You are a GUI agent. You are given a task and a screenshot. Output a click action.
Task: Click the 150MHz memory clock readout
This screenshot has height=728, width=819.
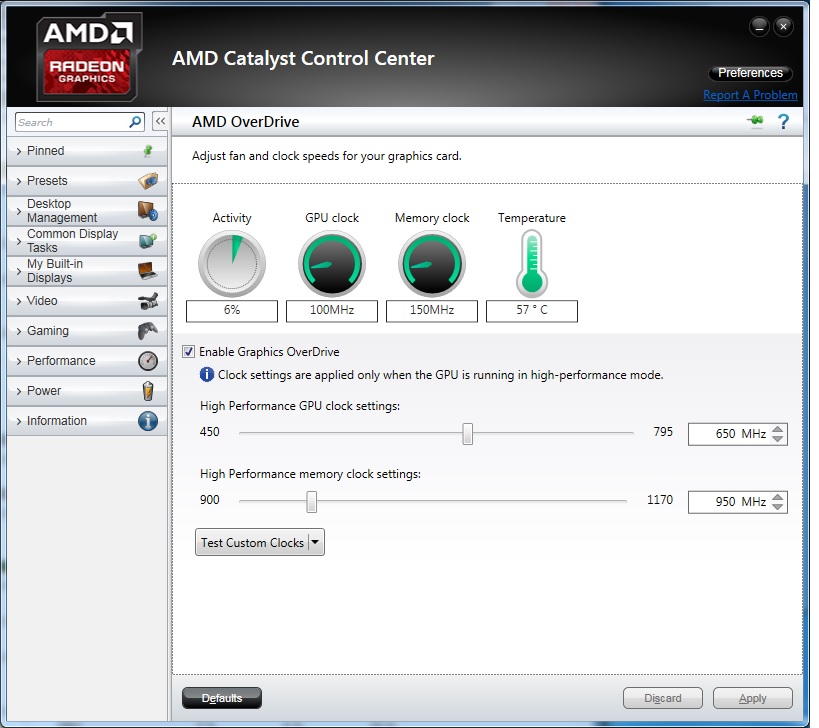click(x=432, y=311)
